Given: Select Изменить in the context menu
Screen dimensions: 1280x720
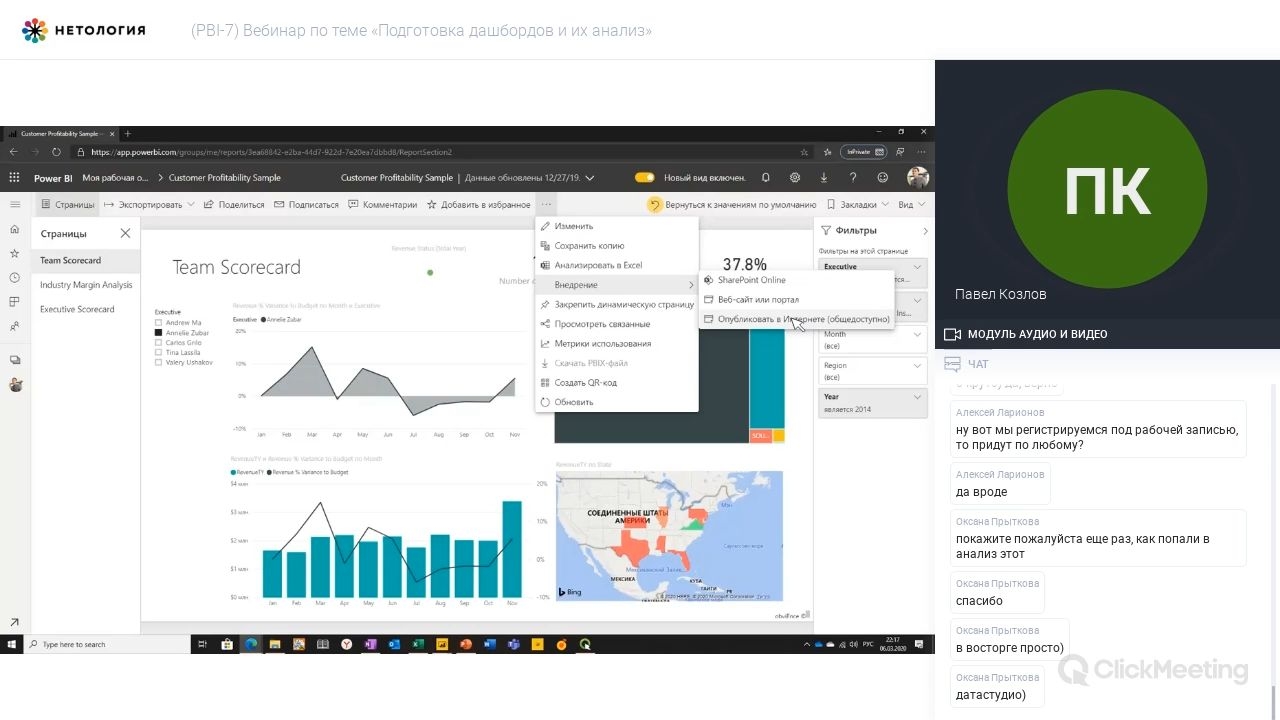Looking at the screenshot, I should [x=616, y=226].
